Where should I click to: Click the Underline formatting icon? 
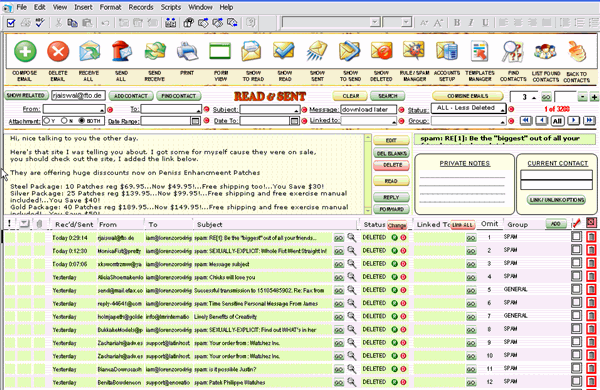pos(485,23)
